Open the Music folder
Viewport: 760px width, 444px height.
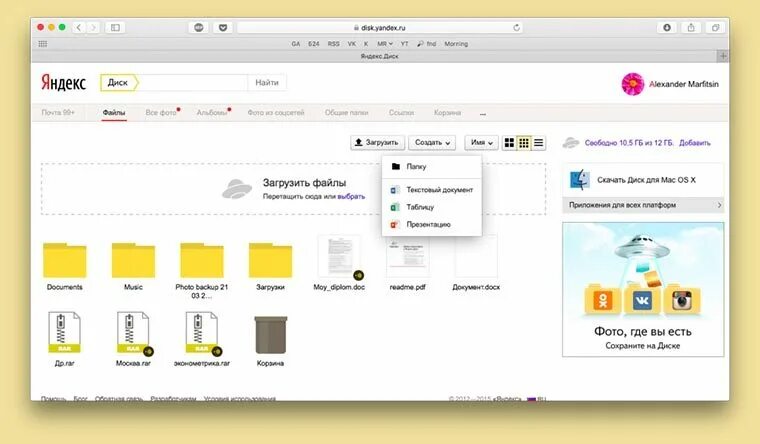pyautogui.click(x=133, y=266)
